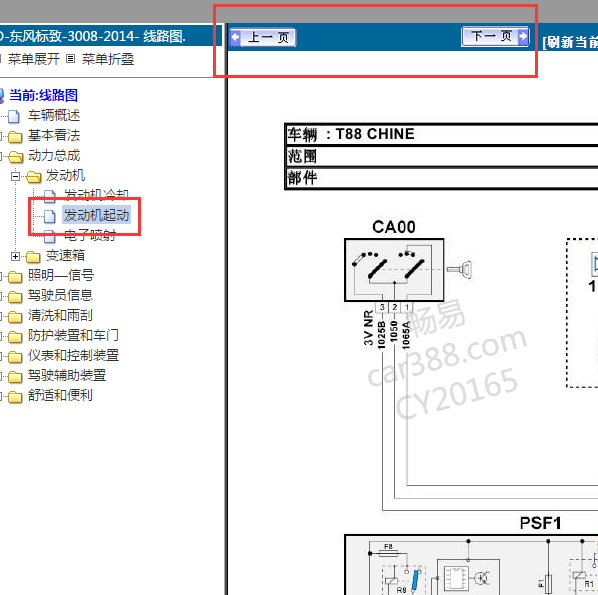Image resolution: width=598 pixels, height=595 pixels.
Task: Open the 发动机起动 document
Action: (x=96, y=215)
